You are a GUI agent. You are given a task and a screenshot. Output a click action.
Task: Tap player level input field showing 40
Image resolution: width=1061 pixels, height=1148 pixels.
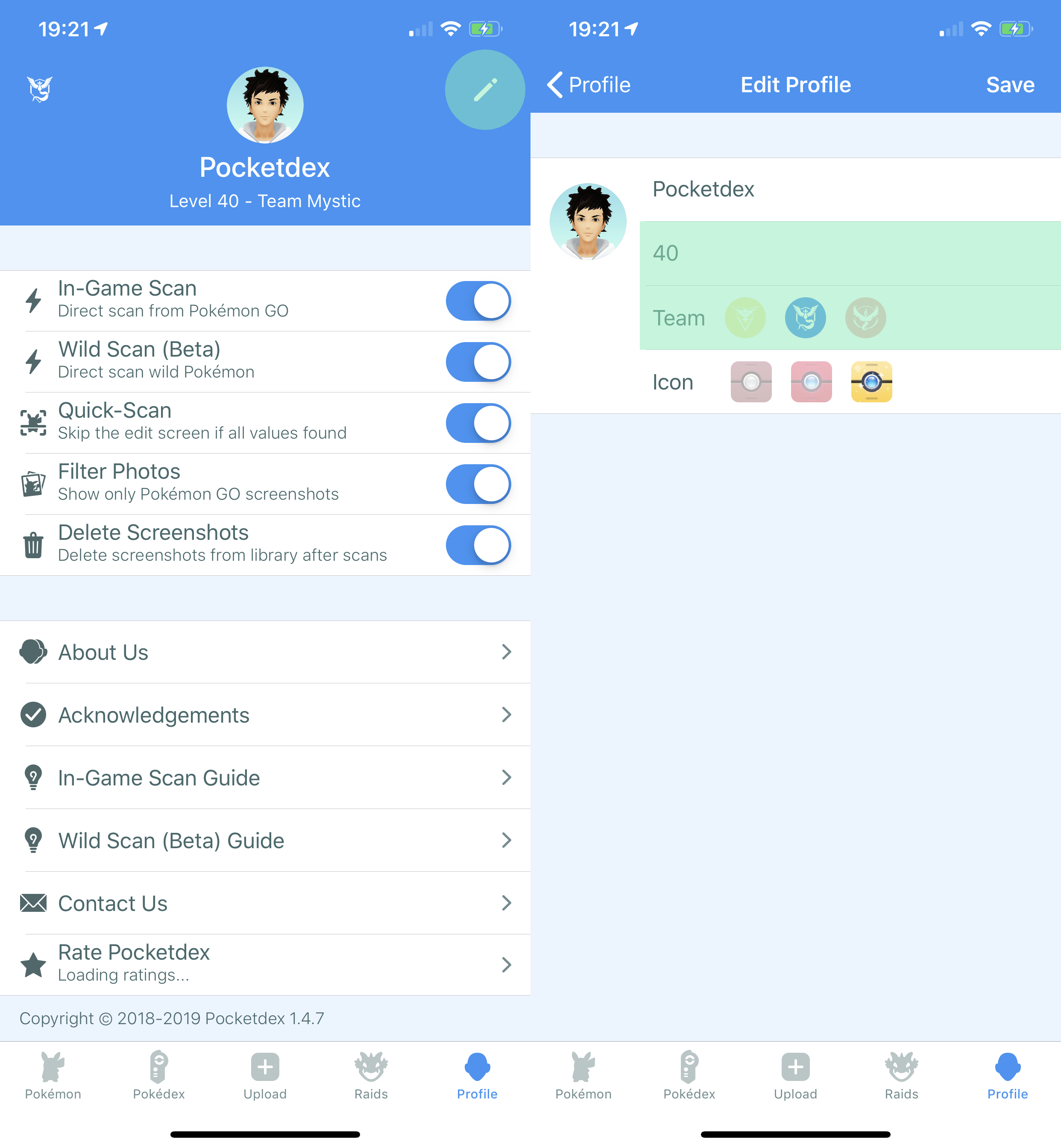tap(840, 253)
